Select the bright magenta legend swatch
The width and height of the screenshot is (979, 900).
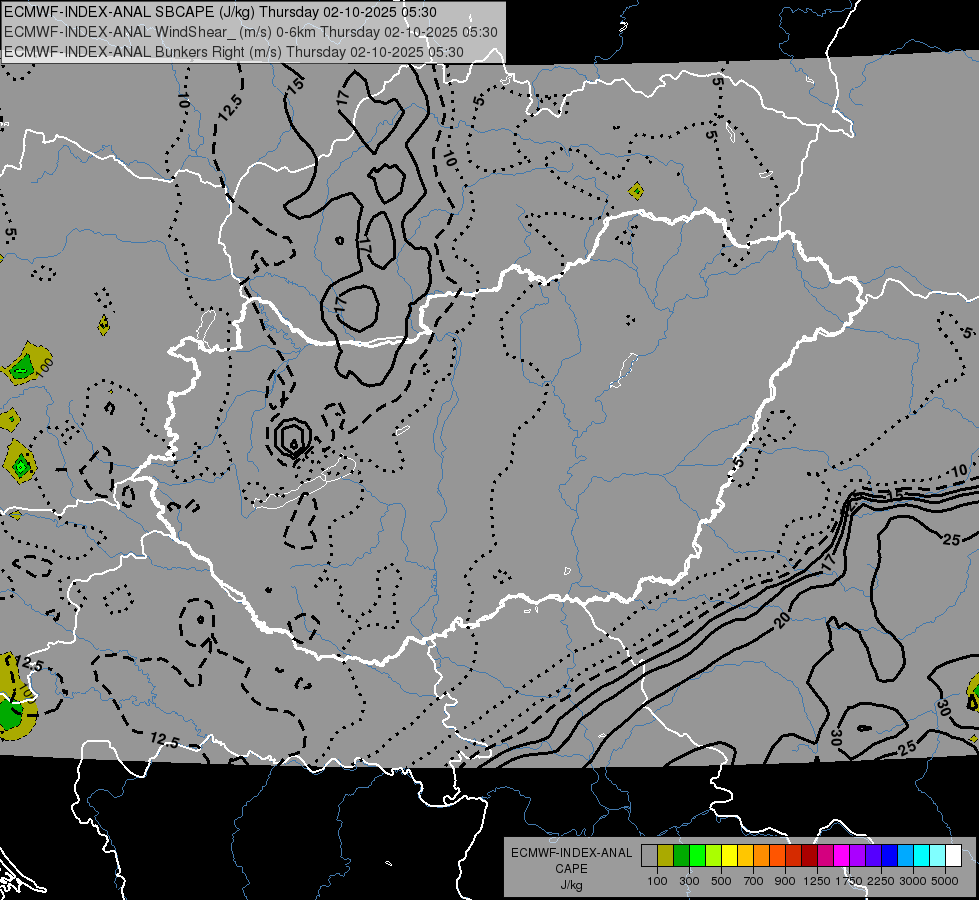click(842, 855)
